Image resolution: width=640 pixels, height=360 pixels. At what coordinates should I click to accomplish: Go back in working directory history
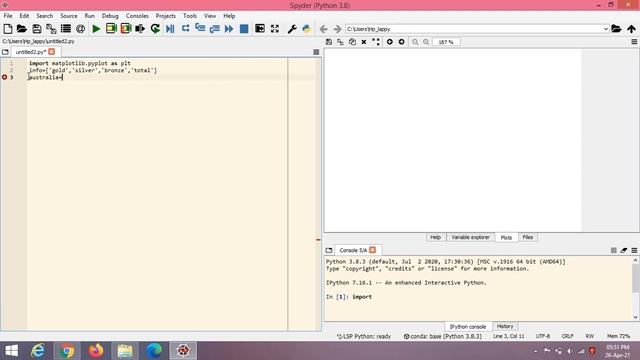324,29
